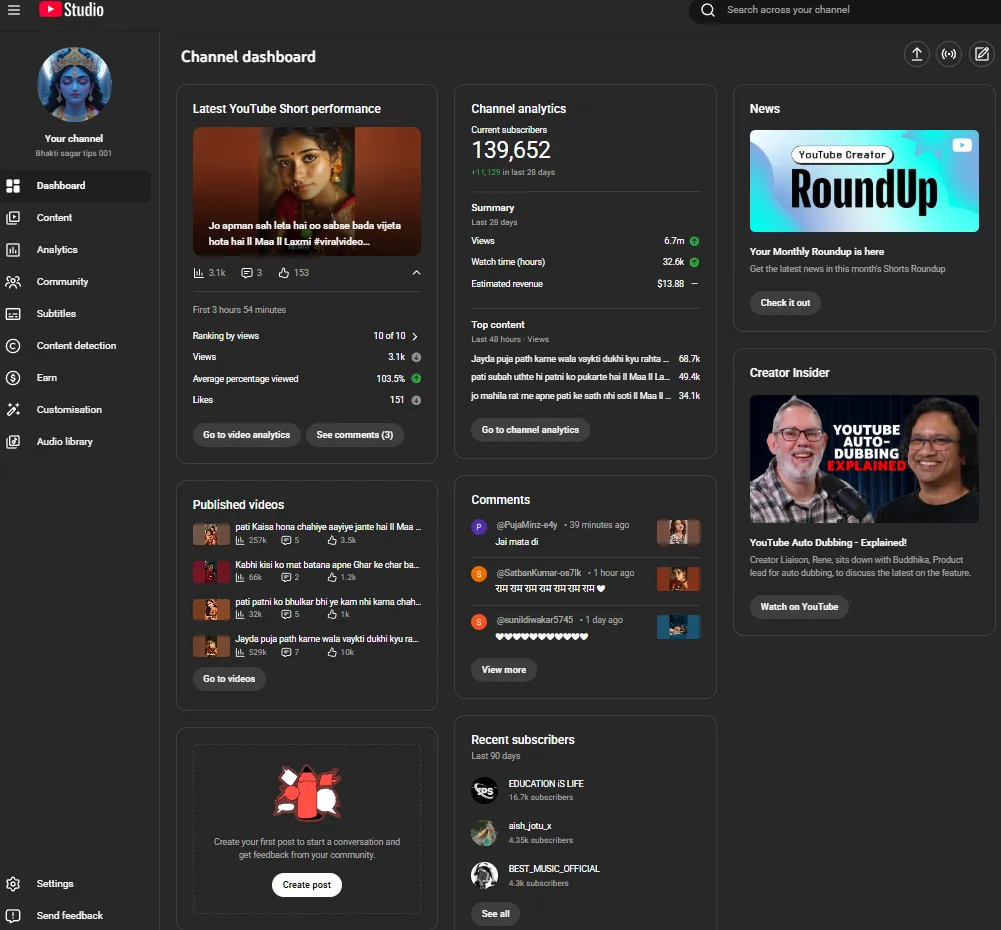Click Go to channel analytics button
Image resolution: width=1001 pixels, height=930 pixels.
pos(531,430)
